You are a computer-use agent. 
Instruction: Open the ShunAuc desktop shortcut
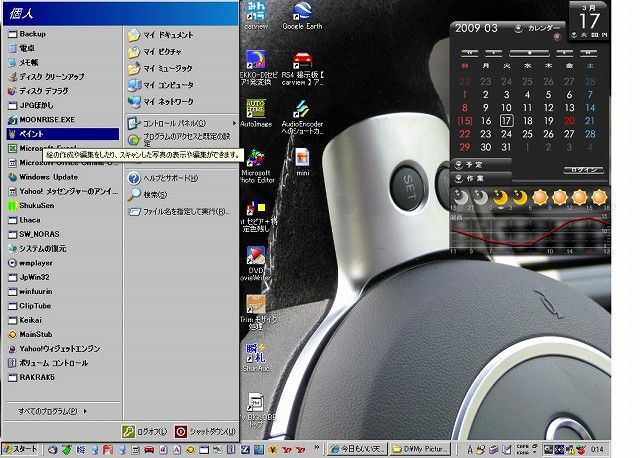[x=256, y=358]
